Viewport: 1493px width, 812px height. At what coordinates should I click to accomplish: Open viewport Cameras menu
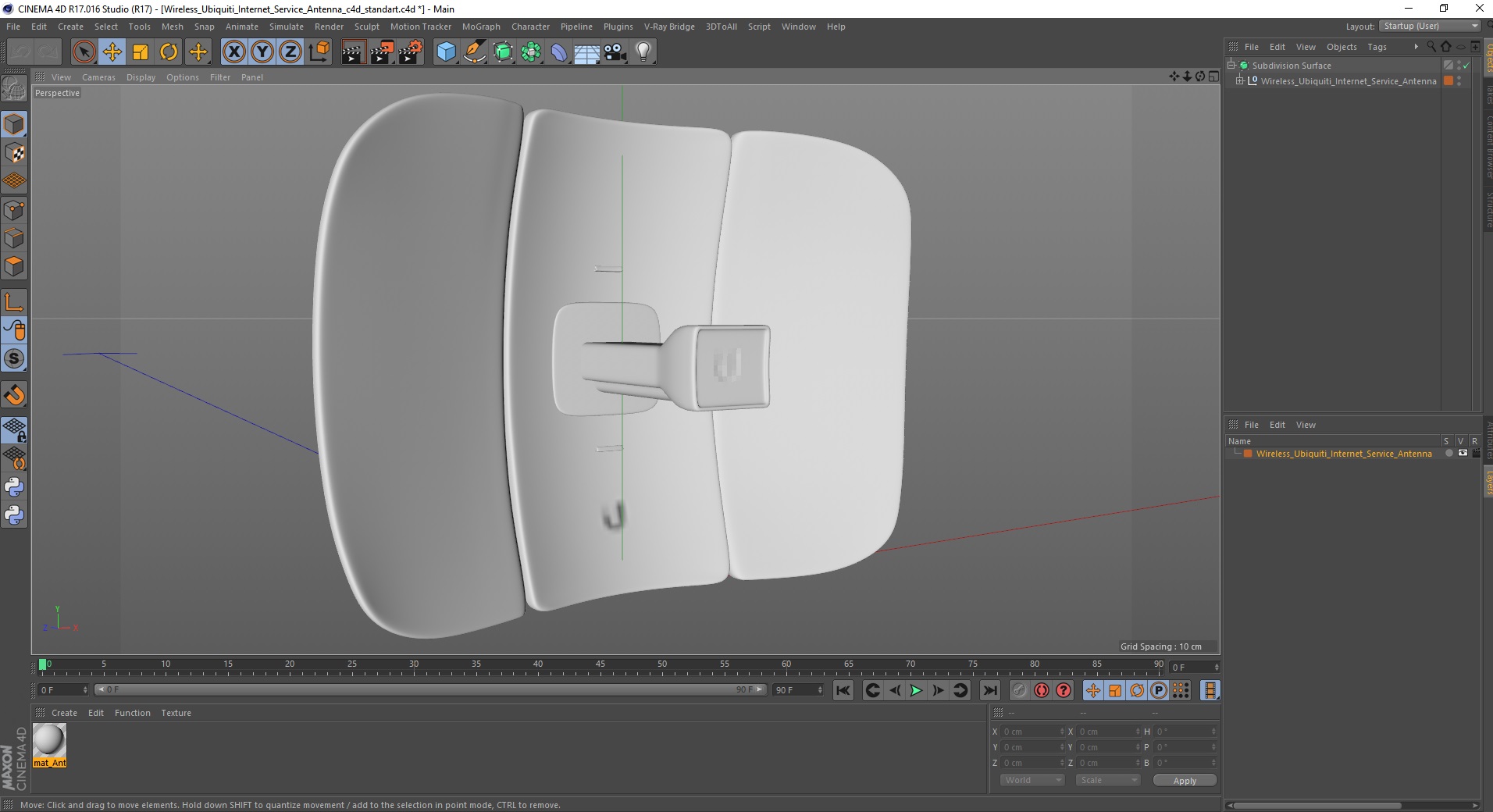(98, 77)
